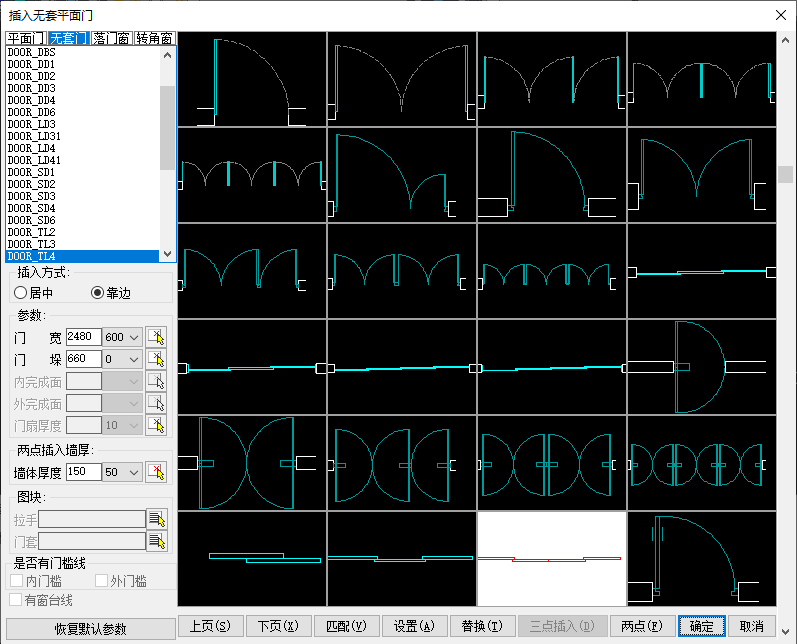Screen dimensions: 797x644
Task: Click the 门垛 input field showing 660
Action: pyautogui.click(x=84, y=359)
